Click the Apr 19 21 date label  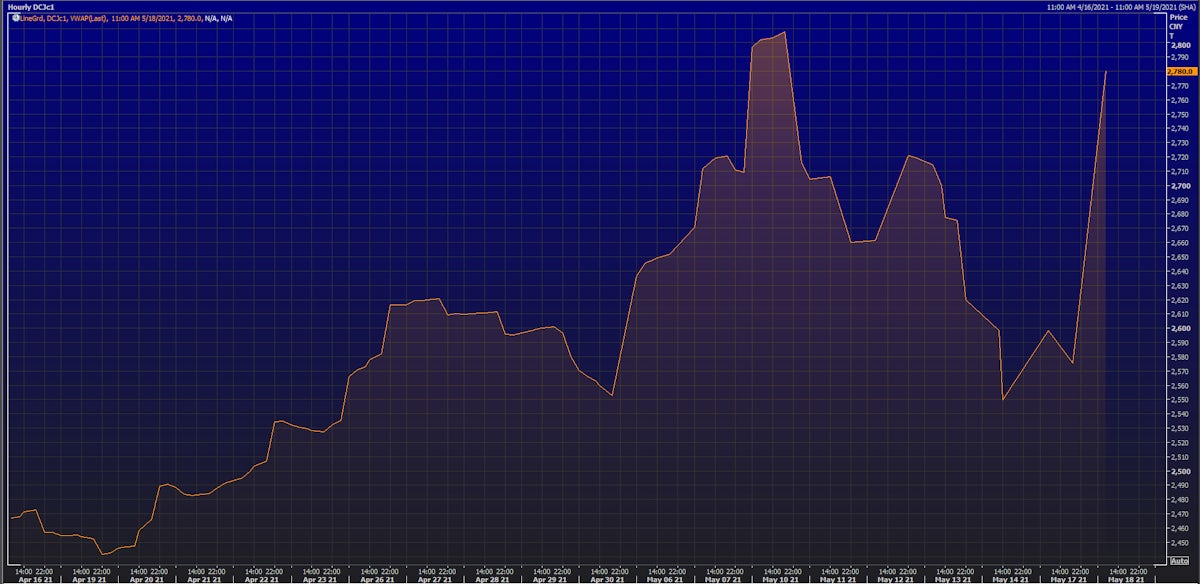click(90, 579)
